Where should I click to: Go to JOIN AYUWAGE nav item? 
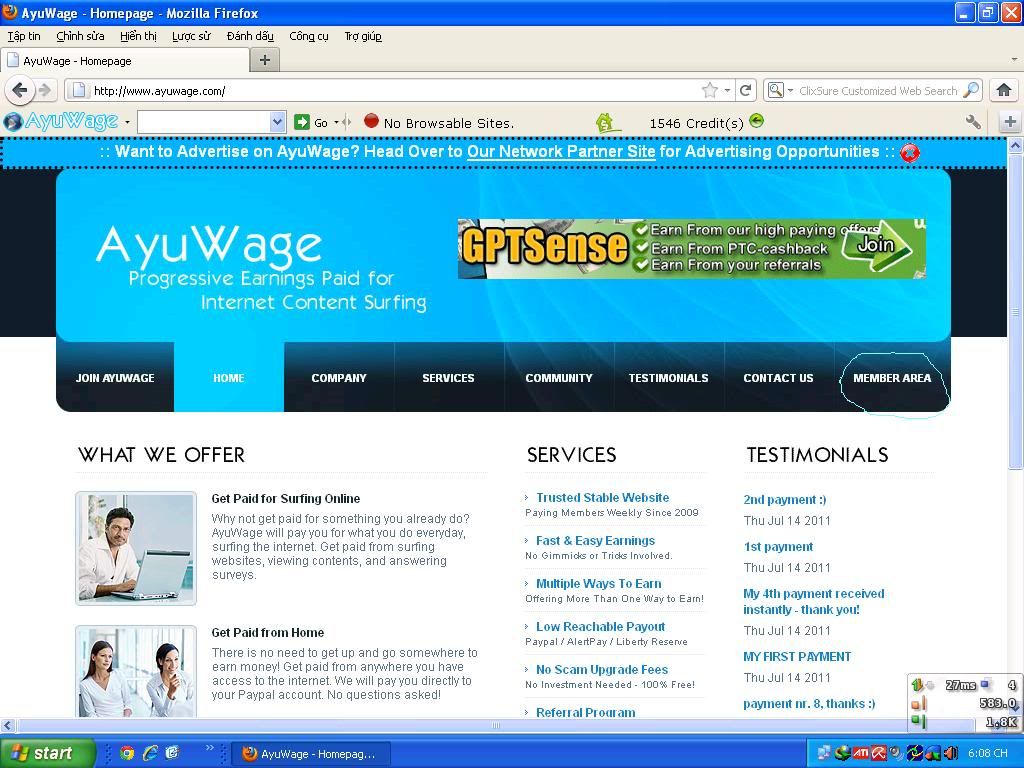[x=115, y=377]
